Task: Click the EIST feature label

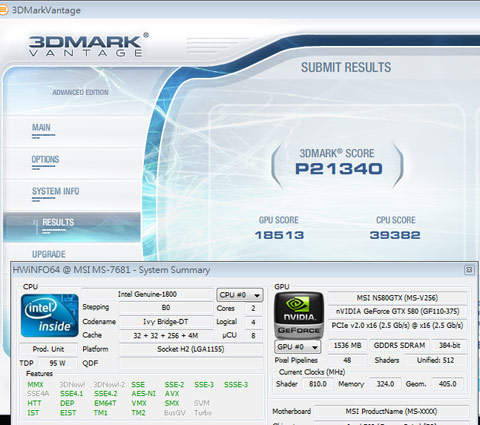Action: [68, 413]
